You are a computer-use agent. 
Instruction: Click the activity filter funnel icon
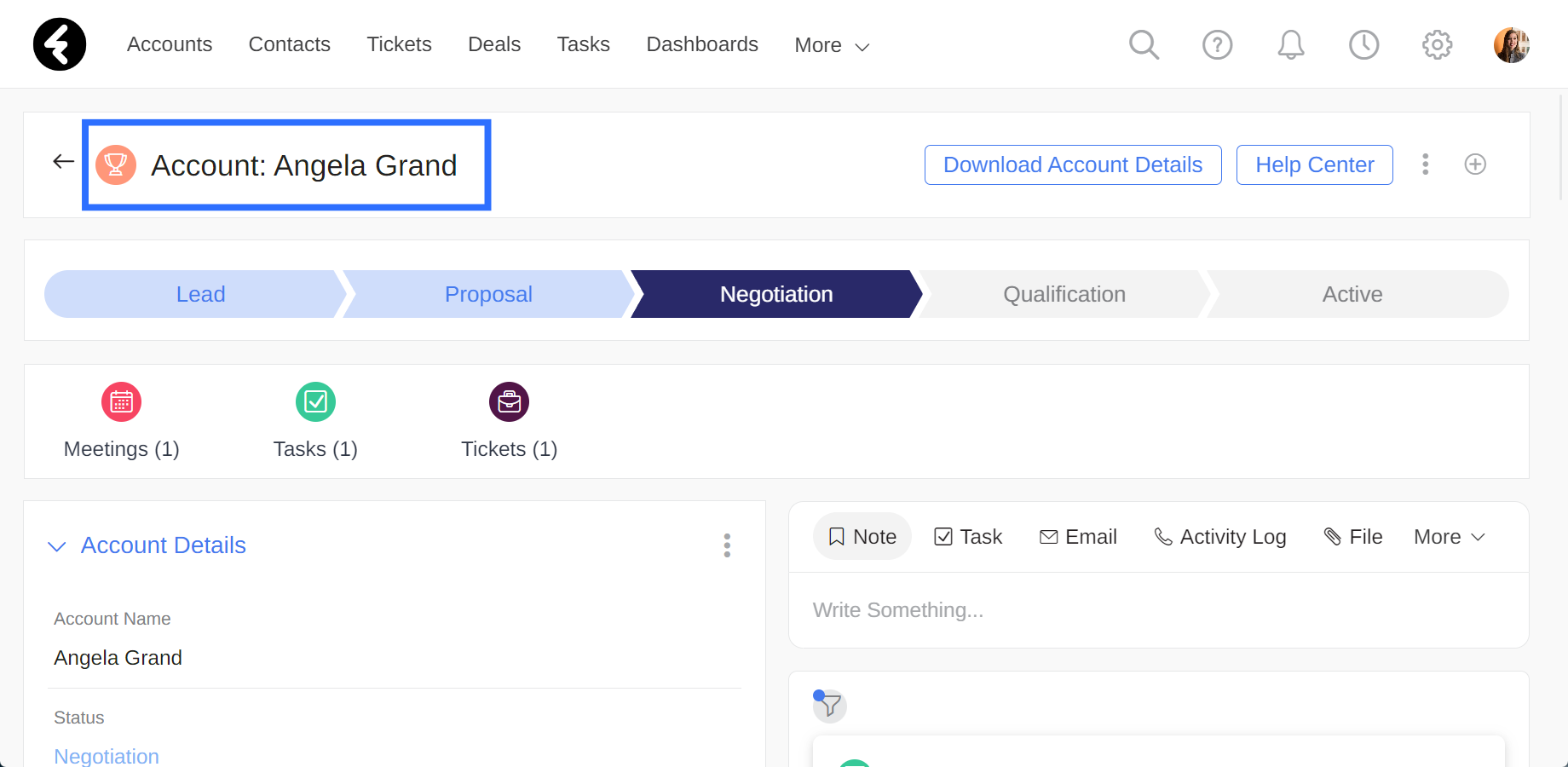829,706
